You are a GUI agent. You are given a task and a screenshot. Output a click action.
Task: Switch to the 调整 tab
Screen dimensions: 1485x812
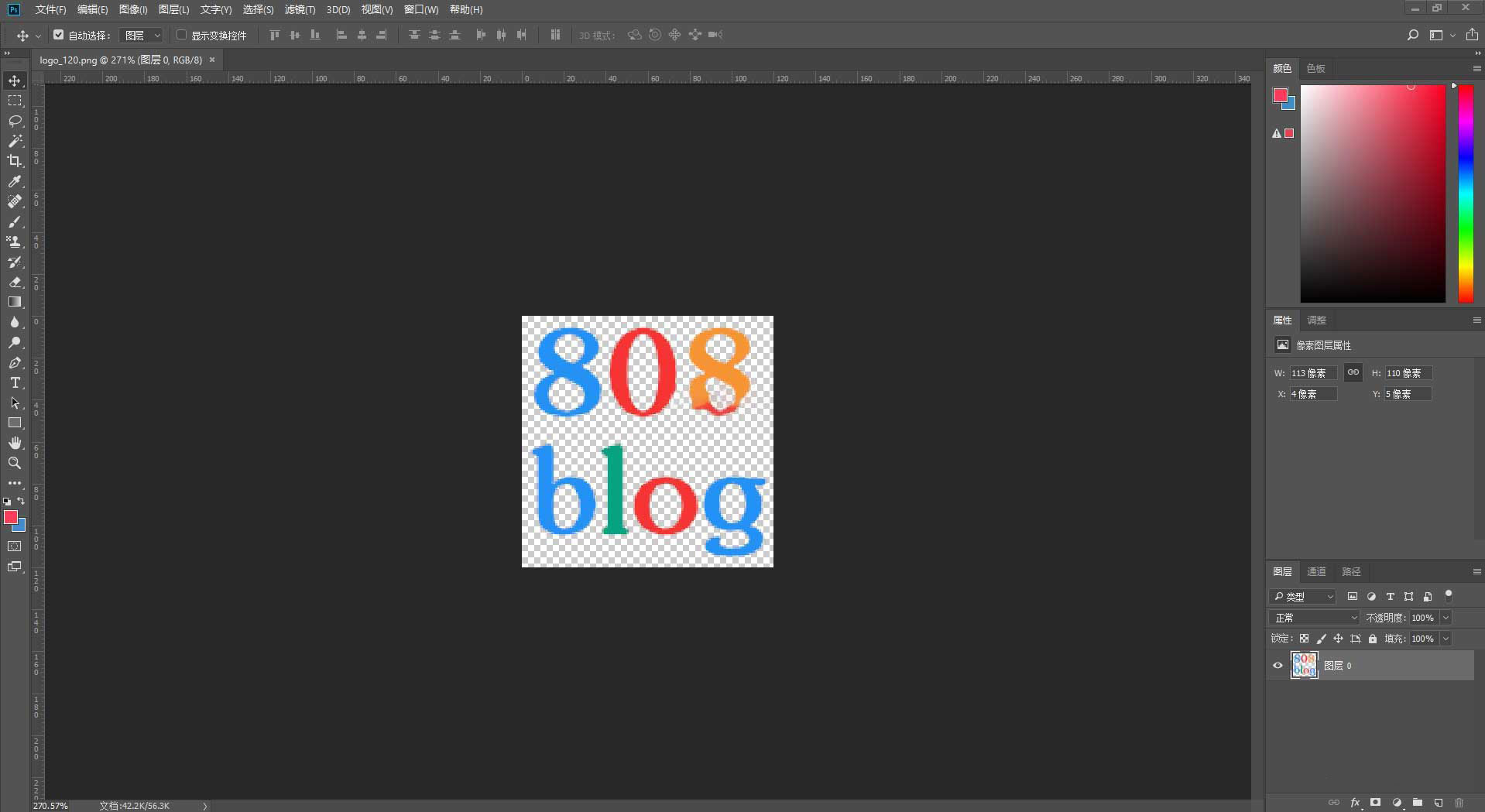tap(1316, 320)
